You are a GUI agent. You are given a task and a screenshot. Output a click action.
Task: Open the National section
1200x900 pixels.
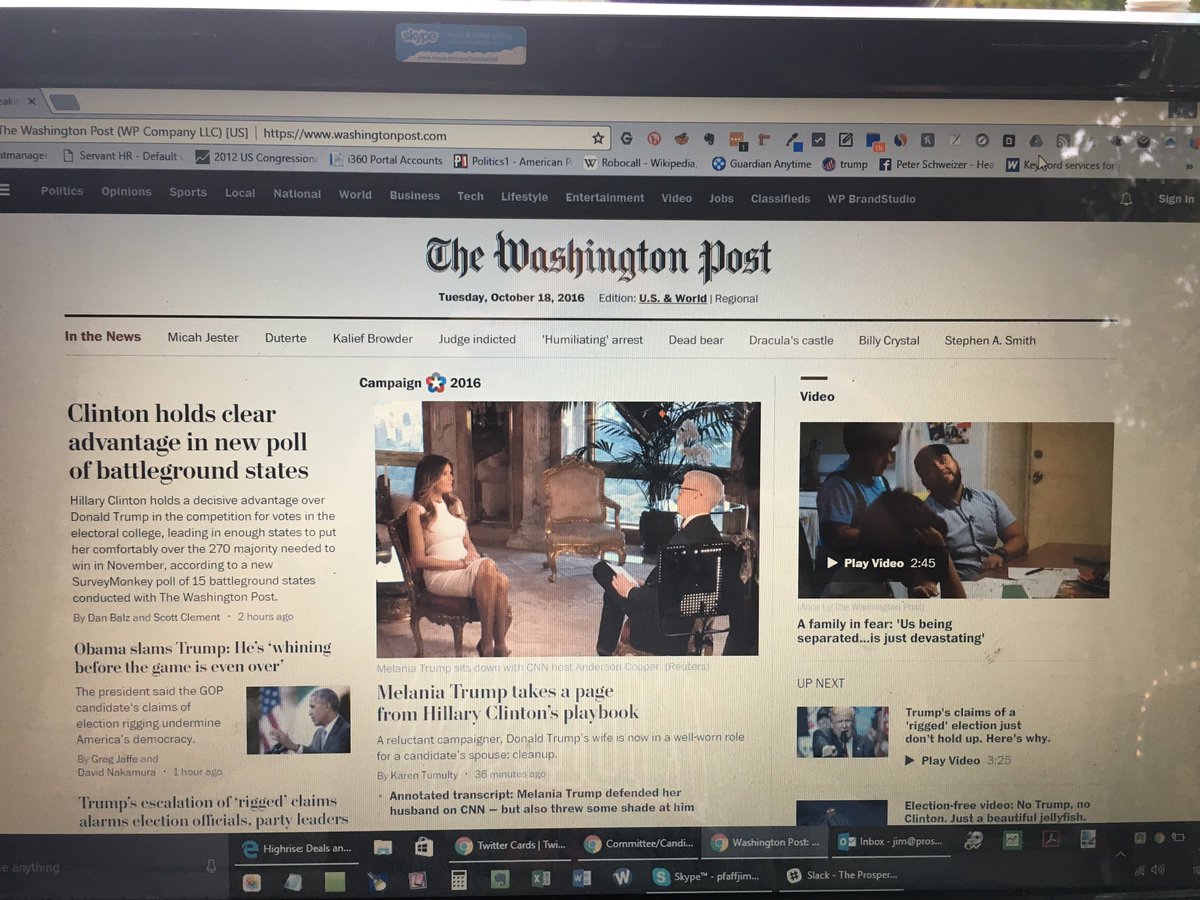[x=297, y=194]
